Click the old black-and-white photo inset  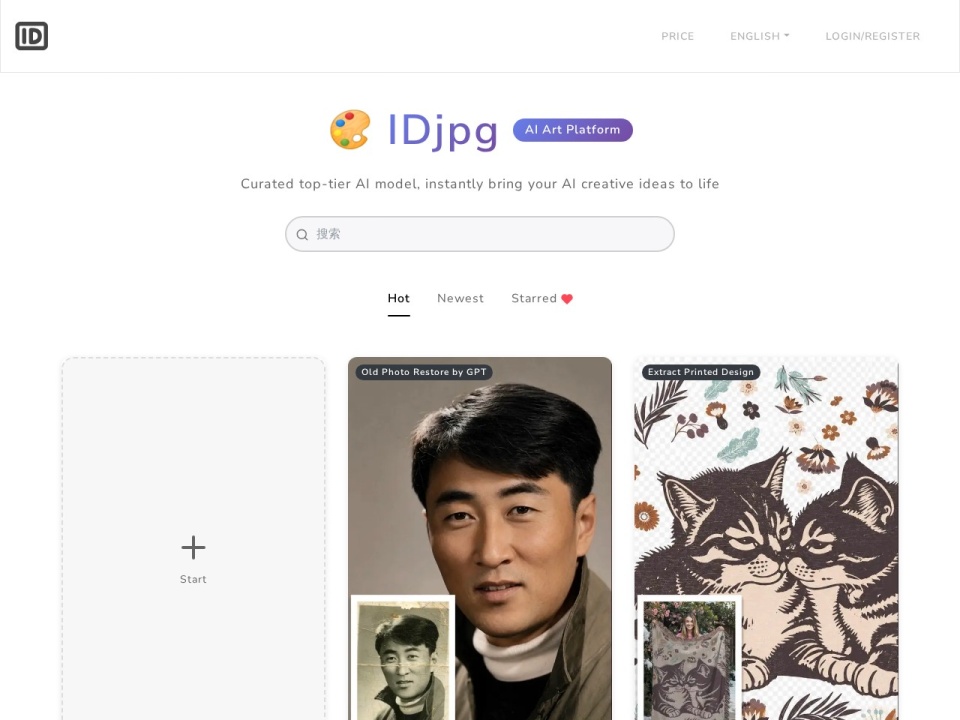(x=403, y=658)
